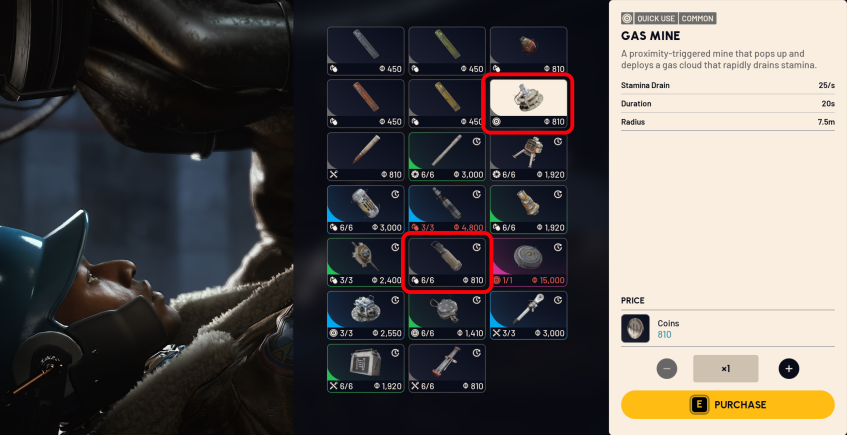Select the green glow stick item
This screenshot has width=847, height=435.
coord(447,51)
